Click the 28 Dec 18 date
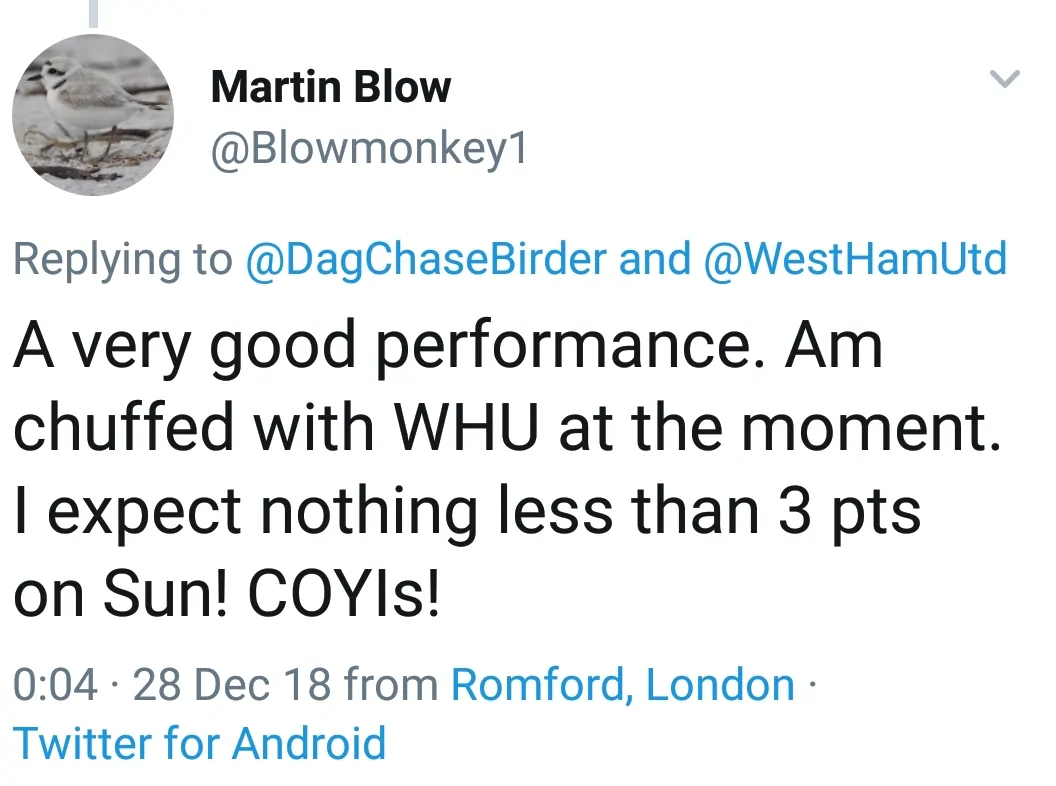The width and height of the screenshot is (1056, 786). point(232,685)
